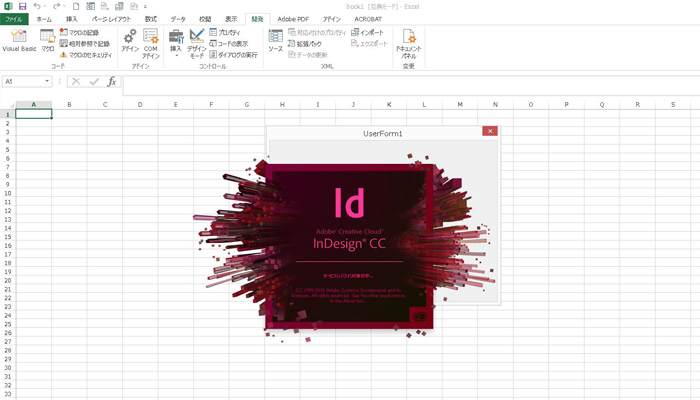Click the Cancel (X) formula bar button
Viewport: 700px width, 400px height.
pos(76,81)
